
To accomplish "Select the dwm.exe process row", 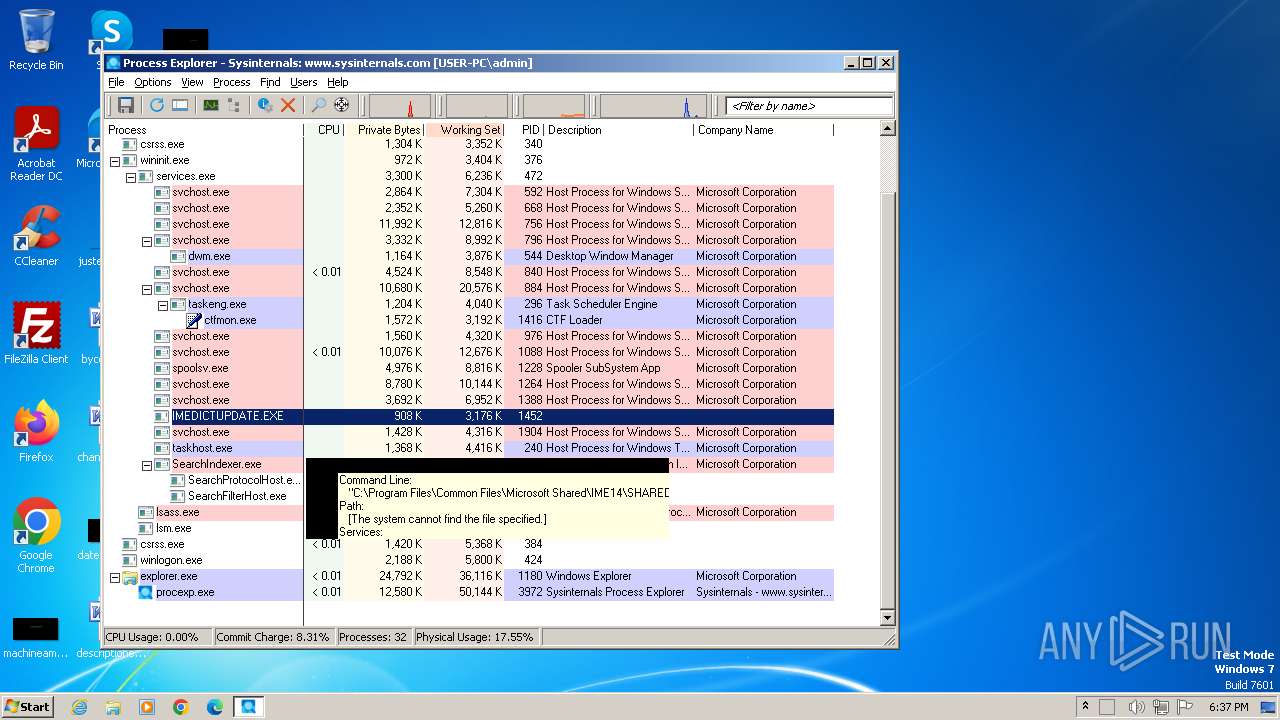I will [x=469, y=256].
